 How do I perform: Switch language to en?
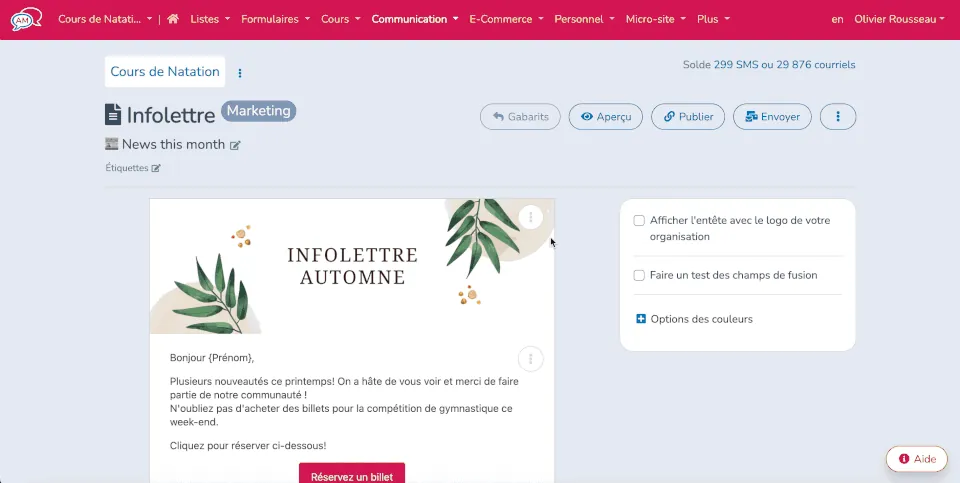pyautogui.click(x=837, y=19)
